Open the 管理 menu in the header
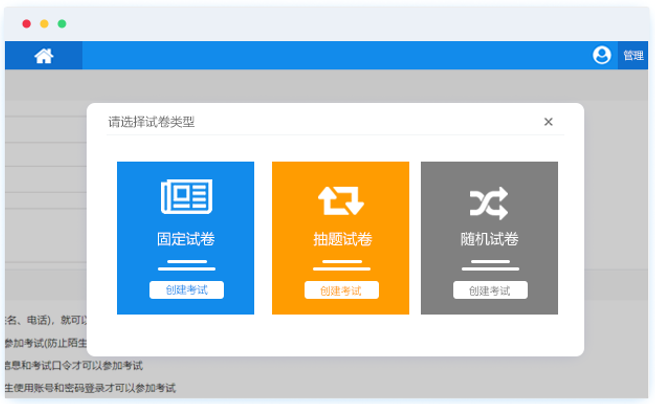The height and width of the screenshot is (404, 655). click(633, 56)
